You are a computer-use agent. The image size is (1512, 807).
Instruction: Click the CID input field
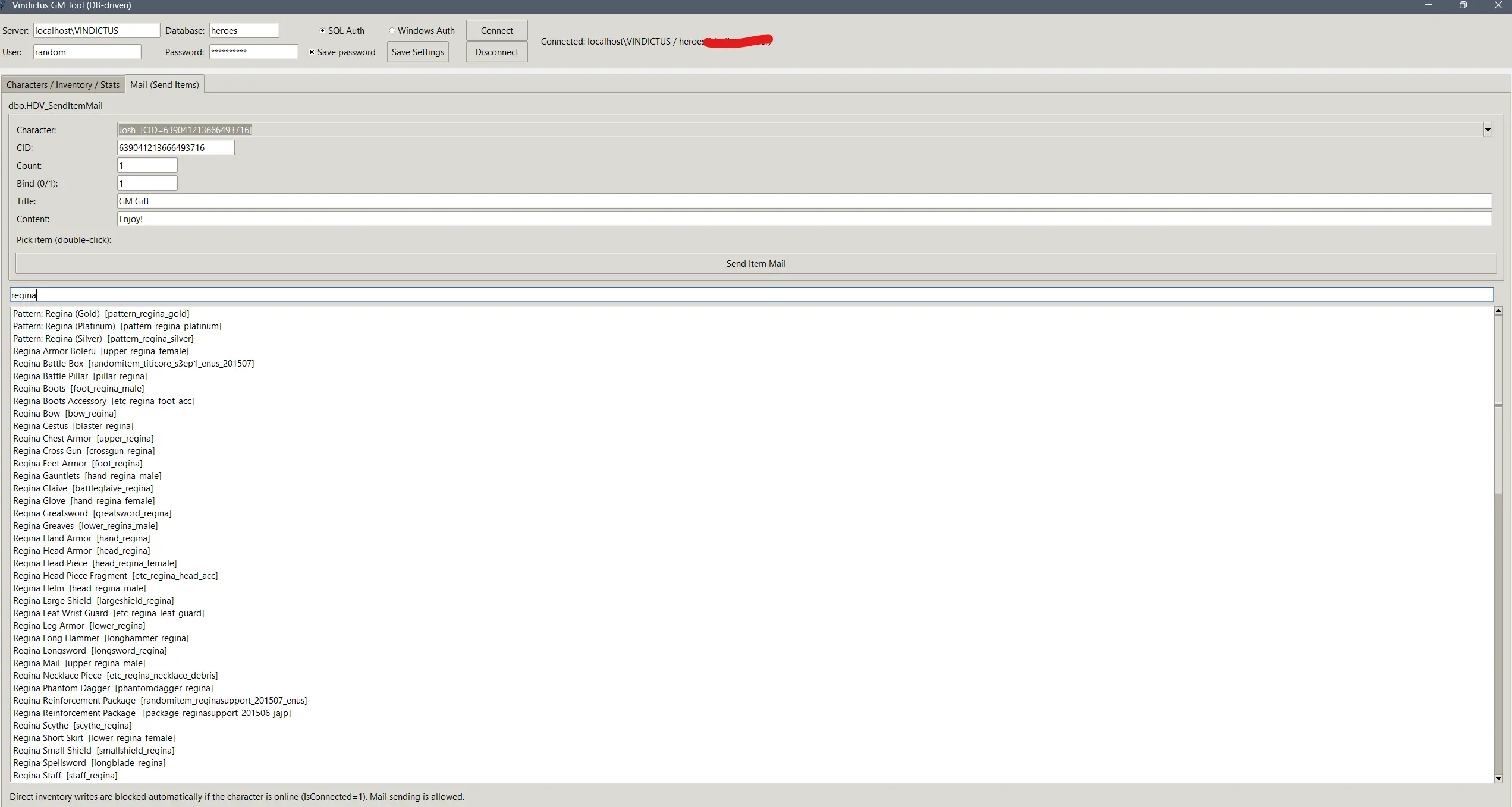point(175,148)
